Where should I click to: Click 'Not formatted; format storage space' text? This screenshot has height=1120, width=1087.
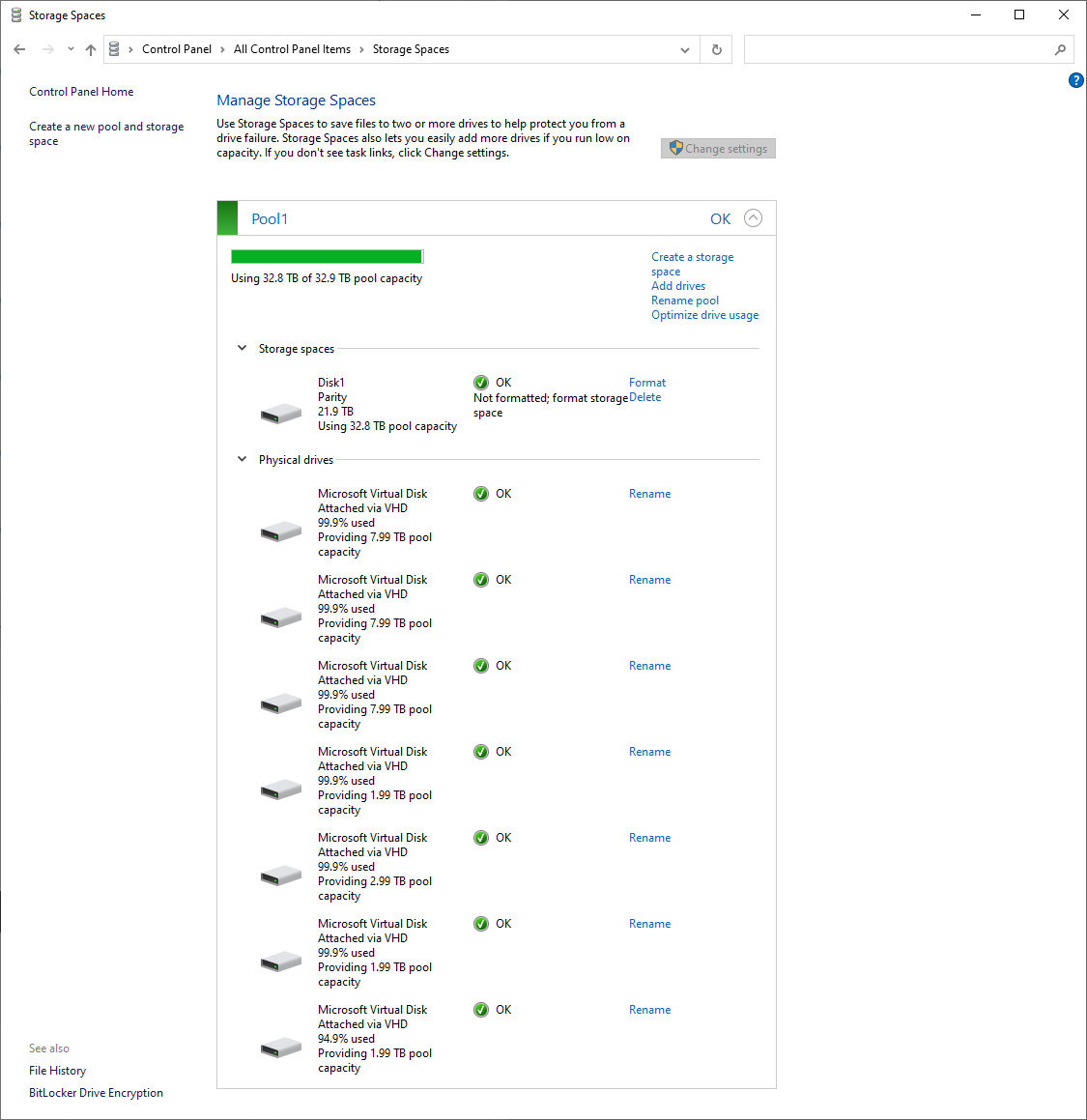point(551,405)
